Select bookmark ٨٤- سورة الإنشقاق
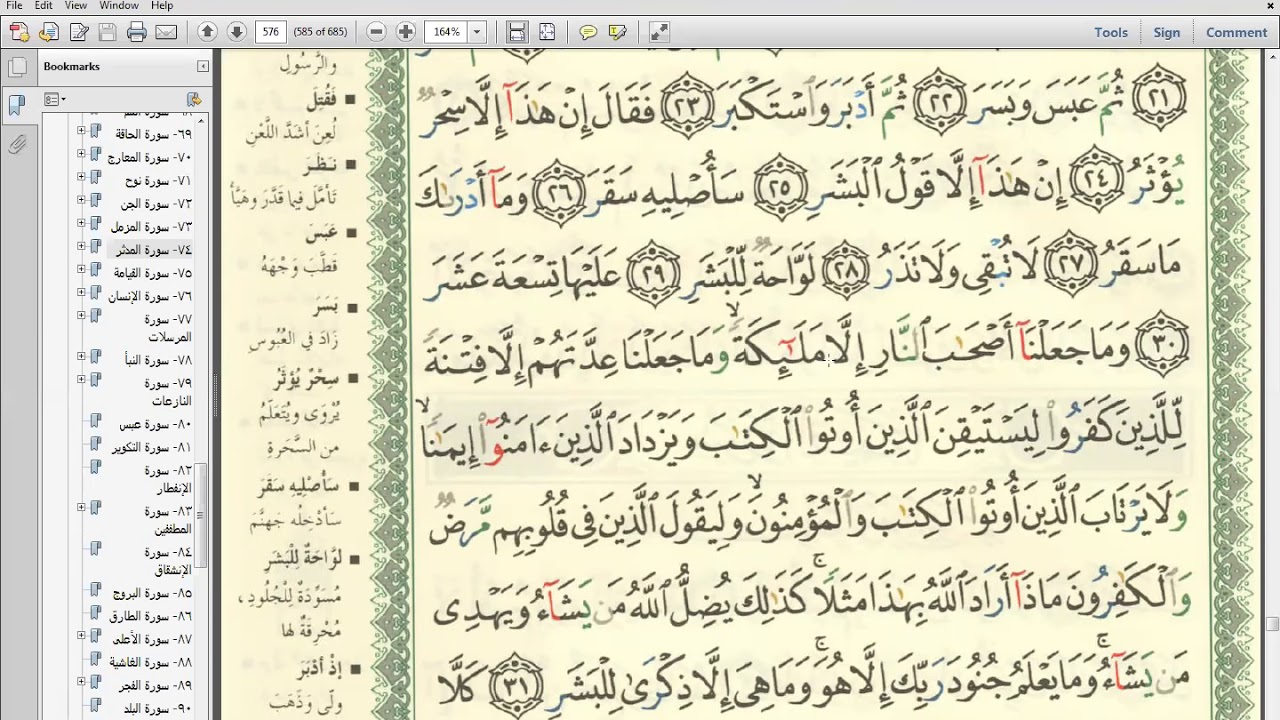This screenshot has width=1280, height=720. pyautogui.click(x=167, y=561)
